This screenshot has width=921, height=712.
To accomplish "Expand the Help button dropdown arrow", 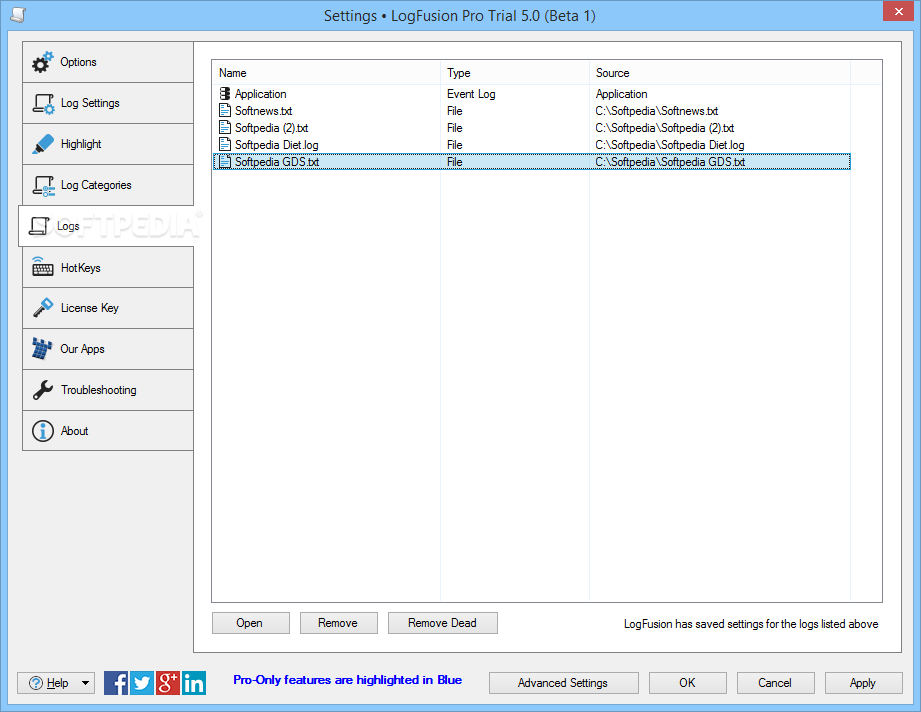I will click(x=86, y=683).
